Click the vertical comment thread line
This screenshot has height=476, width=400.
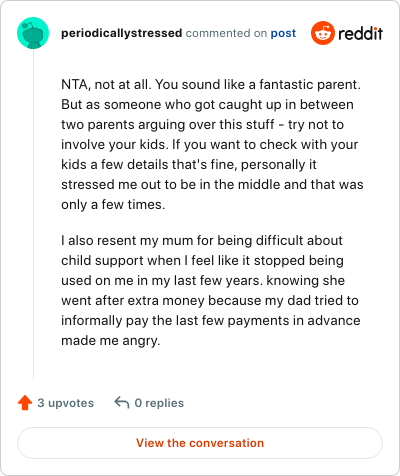pos(33,214)
